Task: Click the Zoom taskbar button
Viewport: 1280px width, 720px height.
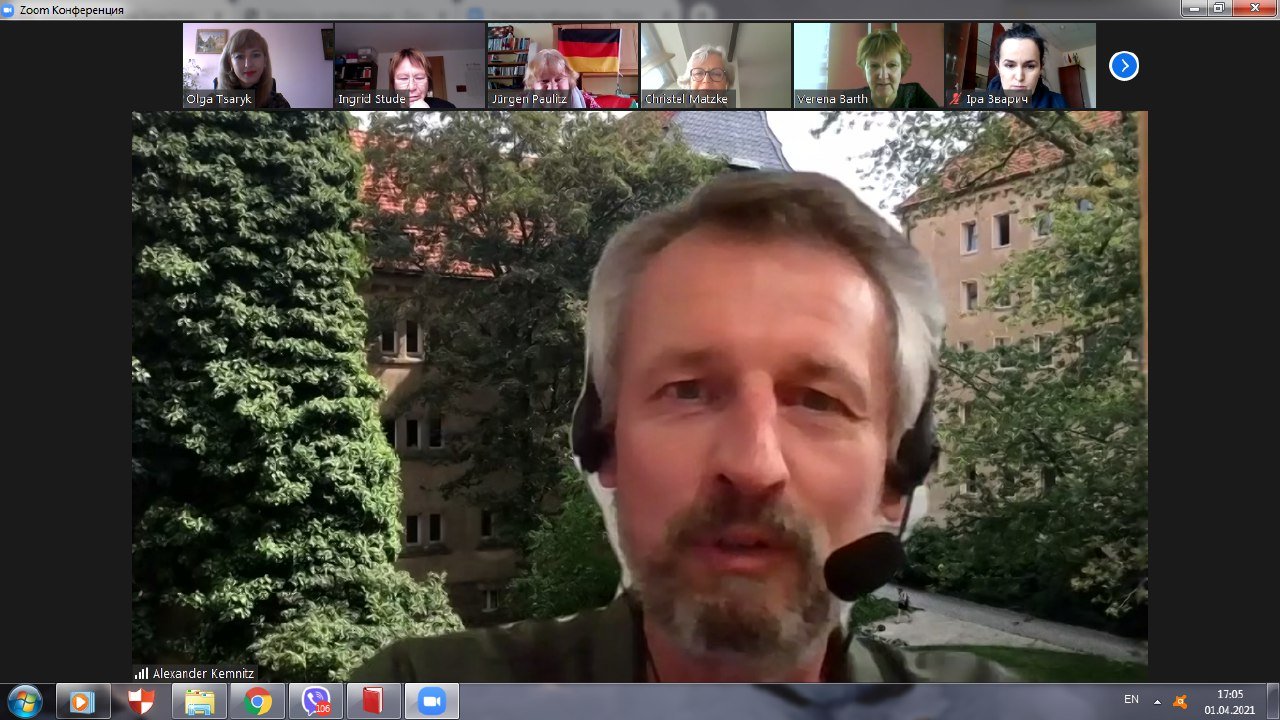Action: coord(432,702)
